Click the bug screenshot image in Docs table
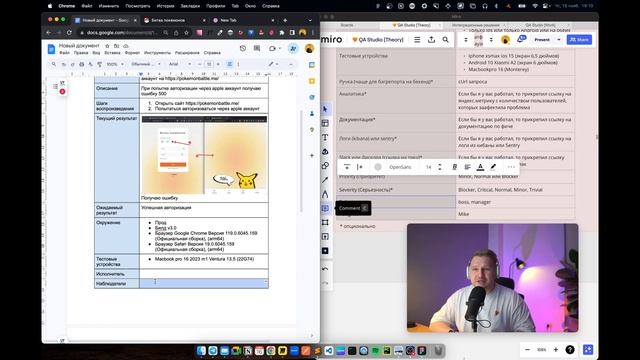The height and width of the screenshot is (360, 640). [204, 155]
